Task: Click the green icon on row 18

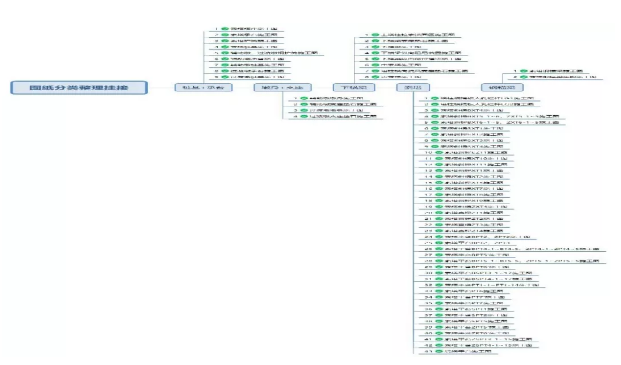Action: (x=439, y=201)
